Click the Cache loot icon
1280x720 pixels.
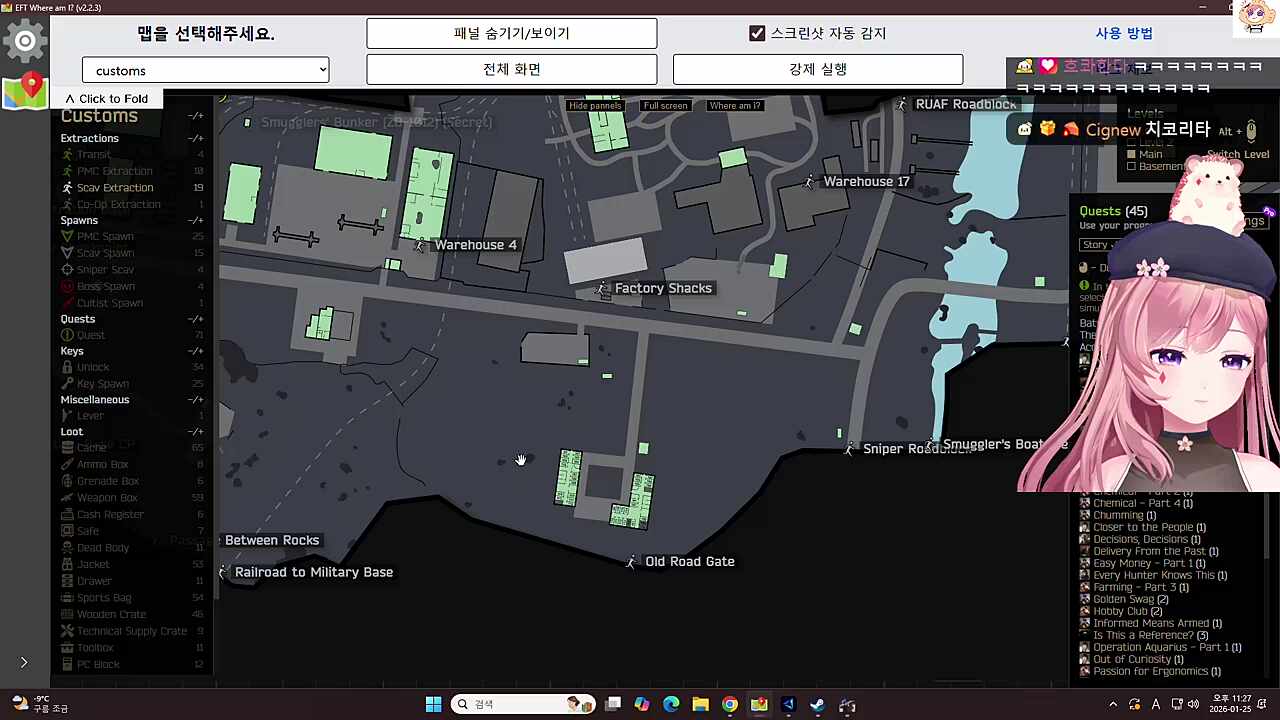pos(67,448)
